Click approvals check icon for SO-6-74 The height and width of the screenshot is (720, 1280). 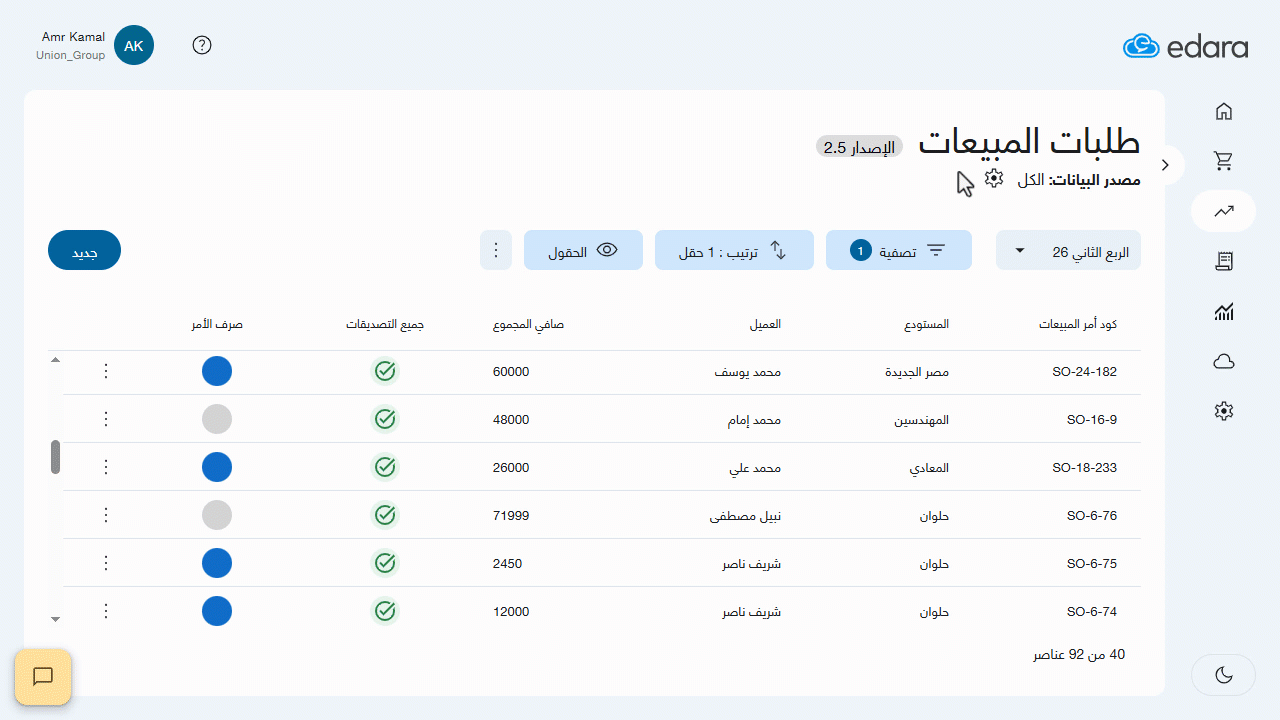point(385,611)
